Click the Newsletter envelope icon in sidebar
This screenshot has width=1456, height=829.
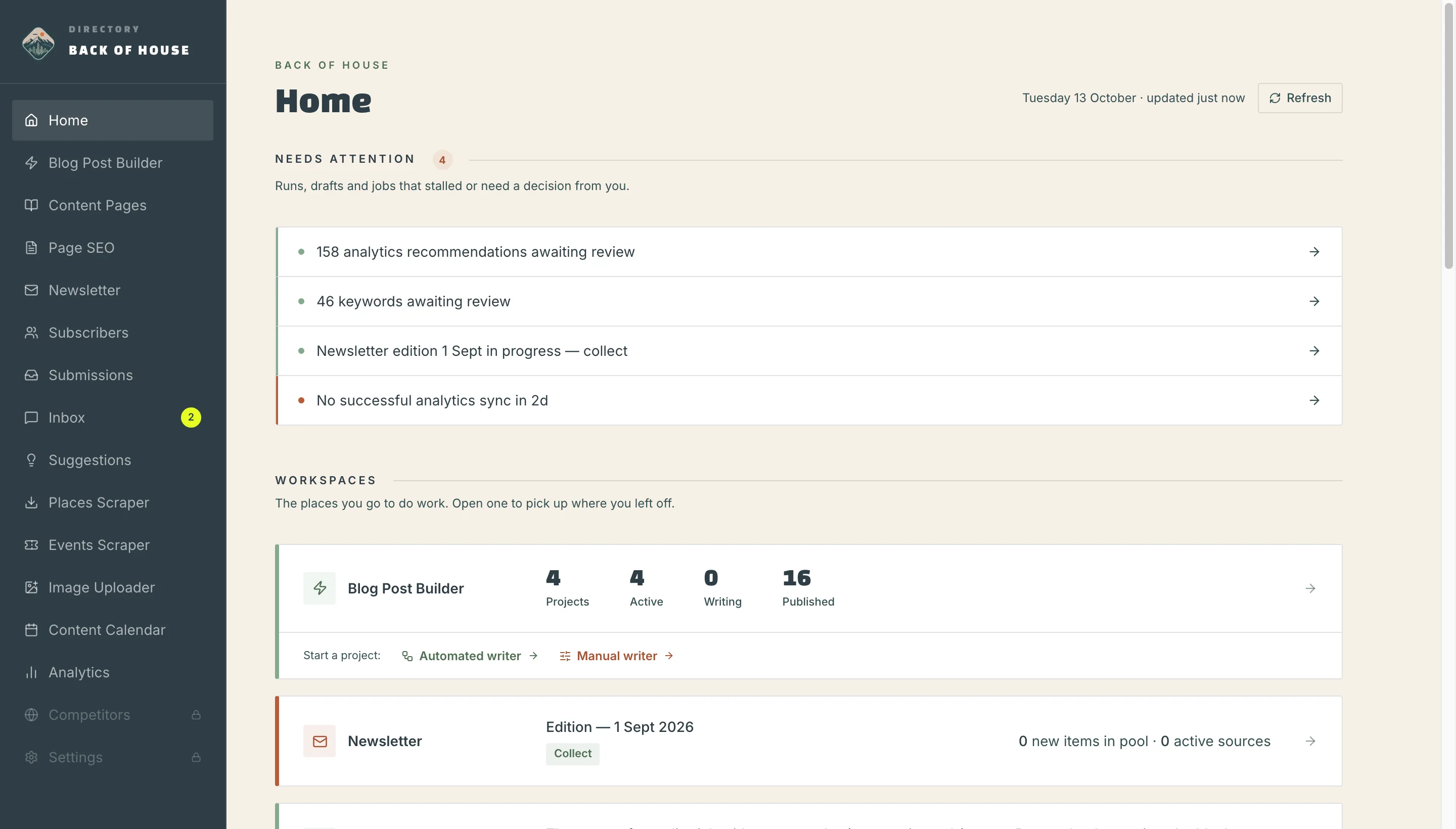pyautogui.click(x=31, y=290)
